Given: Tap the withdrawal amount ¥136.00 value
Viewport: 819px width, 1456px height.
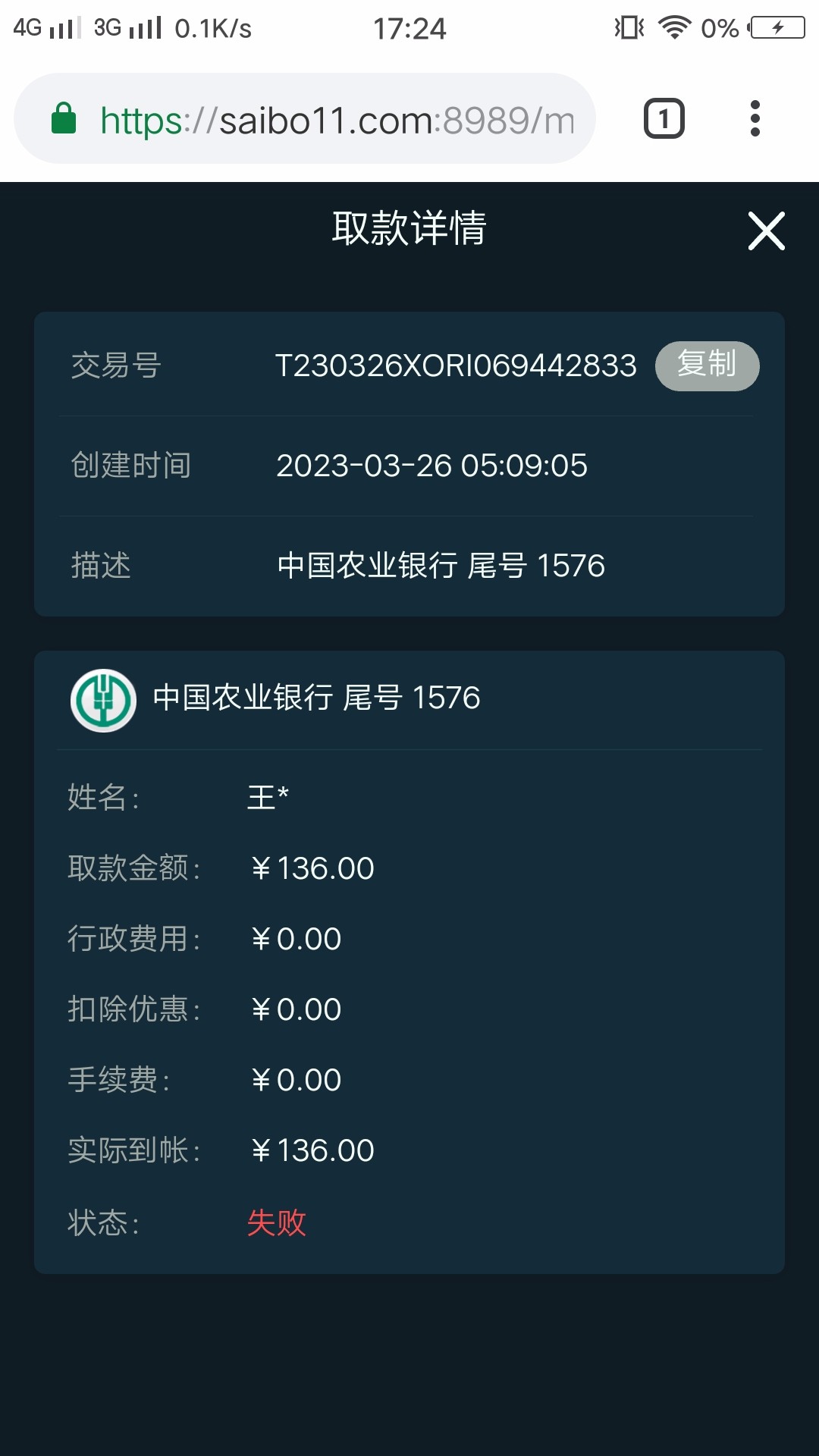Looking at the screenshot, I should [x=312, y=868].
